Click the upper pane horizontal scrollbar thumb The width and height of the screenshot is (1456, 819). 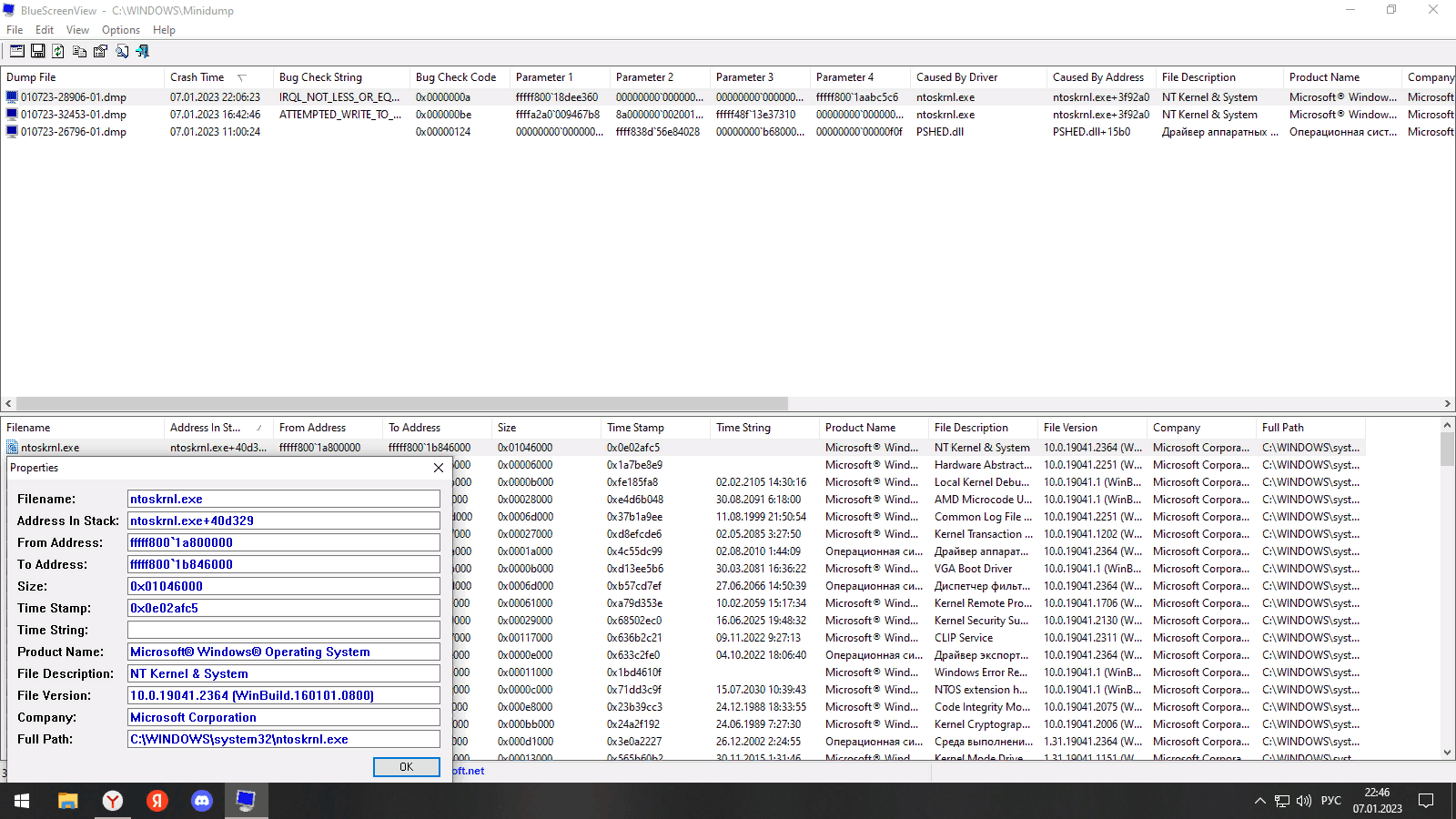click(402, 403)
